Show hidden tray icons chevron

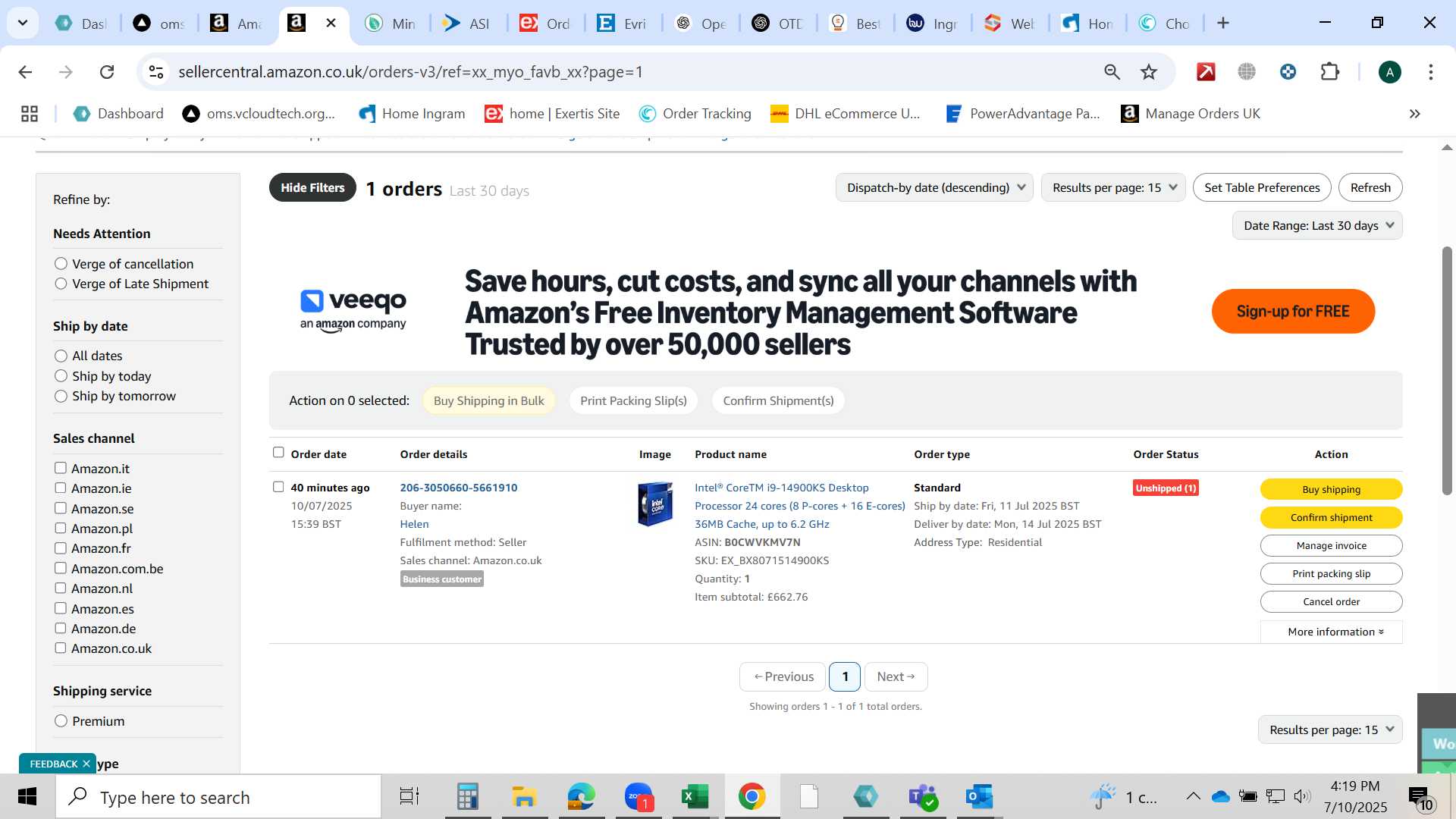[x=1193, y=796]
